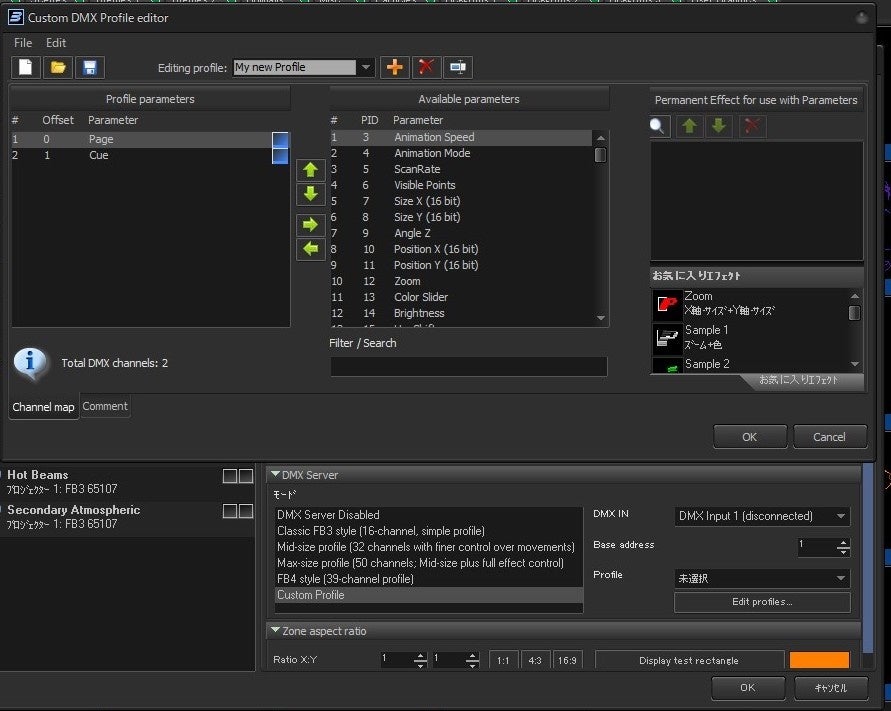Open the File menu

coord(23,43)
